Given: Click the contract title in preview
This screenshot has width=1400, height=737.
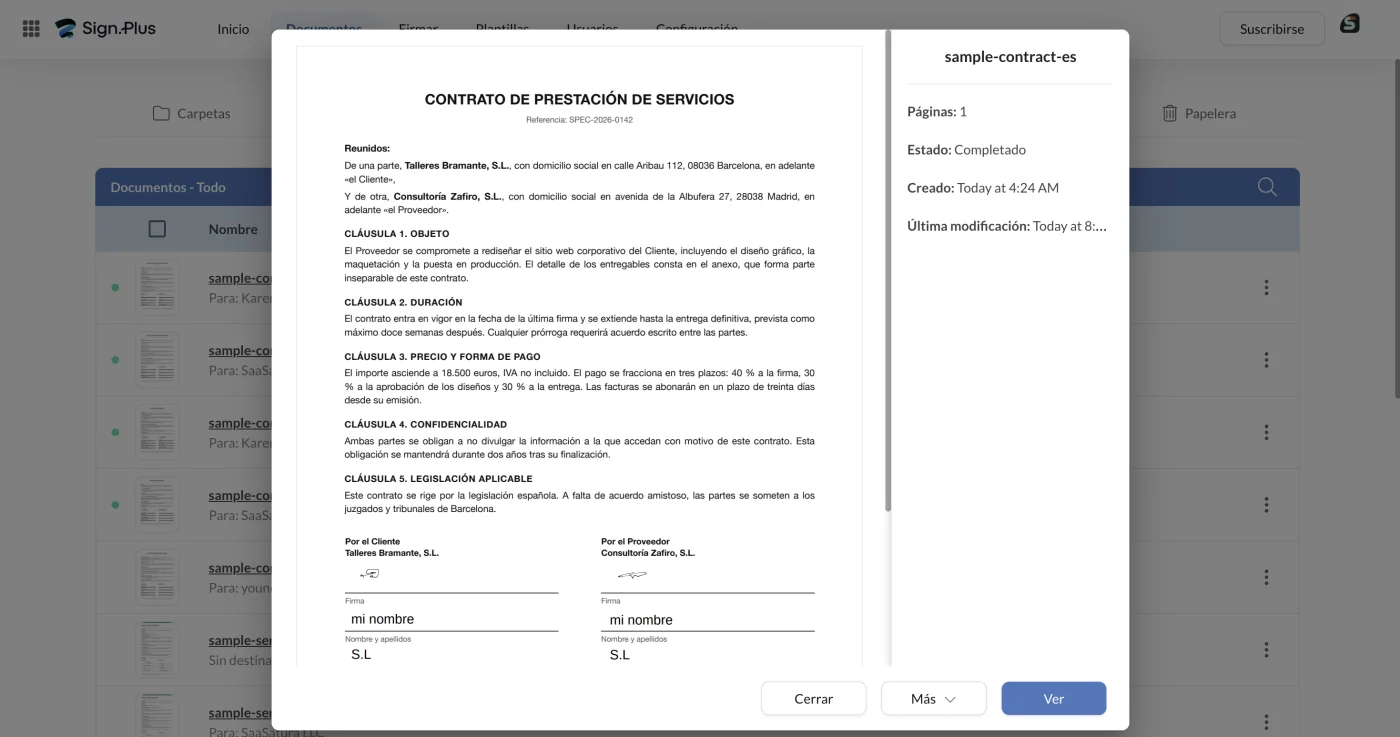Looking at the screenshot, I should click(579, 99).
